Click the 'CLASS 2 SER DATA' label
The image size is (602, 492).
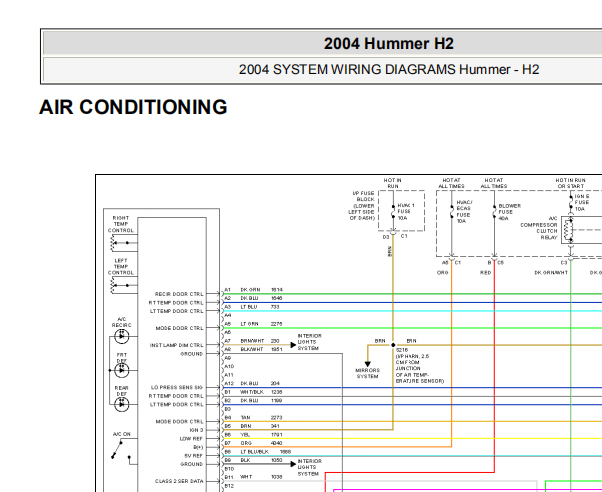[x=179, y=481]
